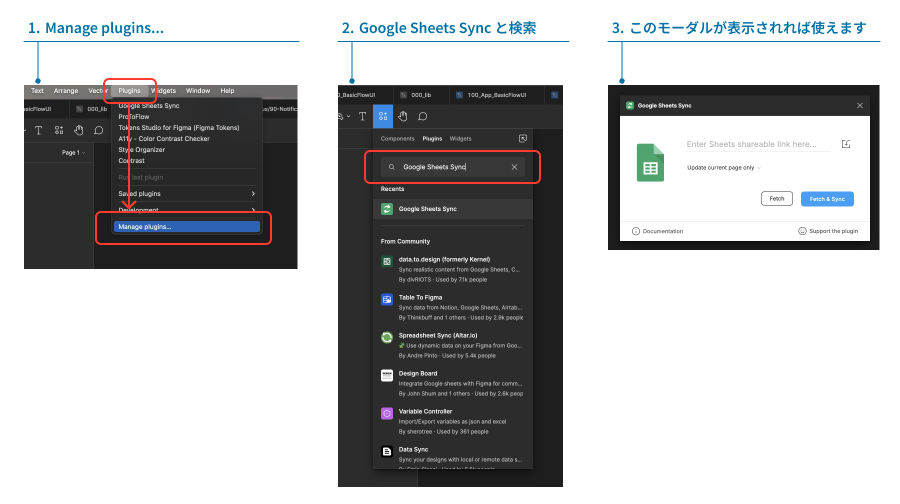Click the Documentation circle icon in the modal

coord(635,231)
